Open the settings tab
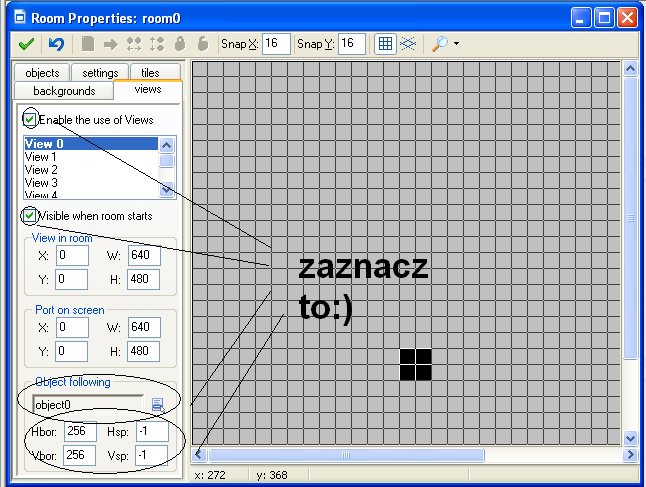The height and width of the screenshot is (487, 646). click(100, 73)
